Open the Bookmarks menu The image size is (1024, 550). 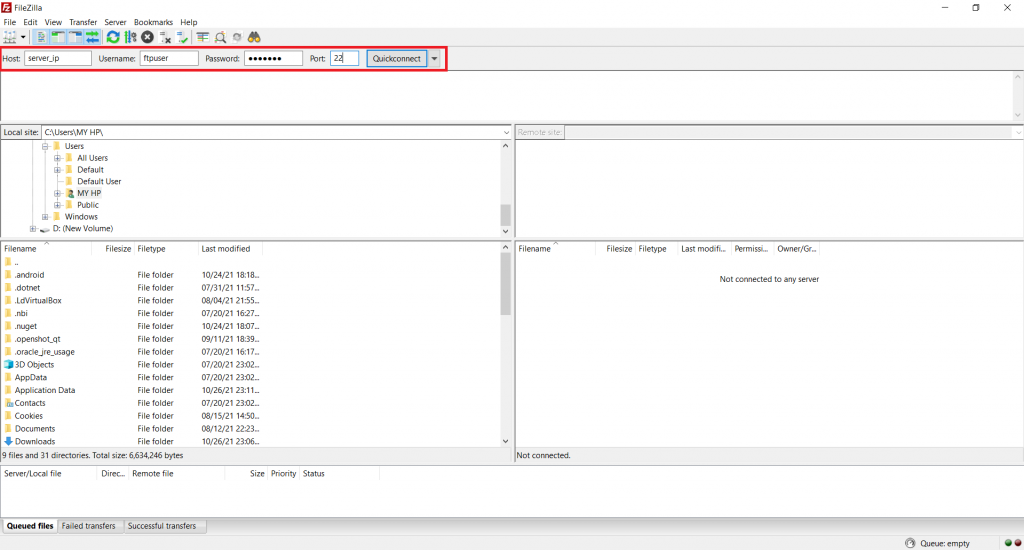153,22
